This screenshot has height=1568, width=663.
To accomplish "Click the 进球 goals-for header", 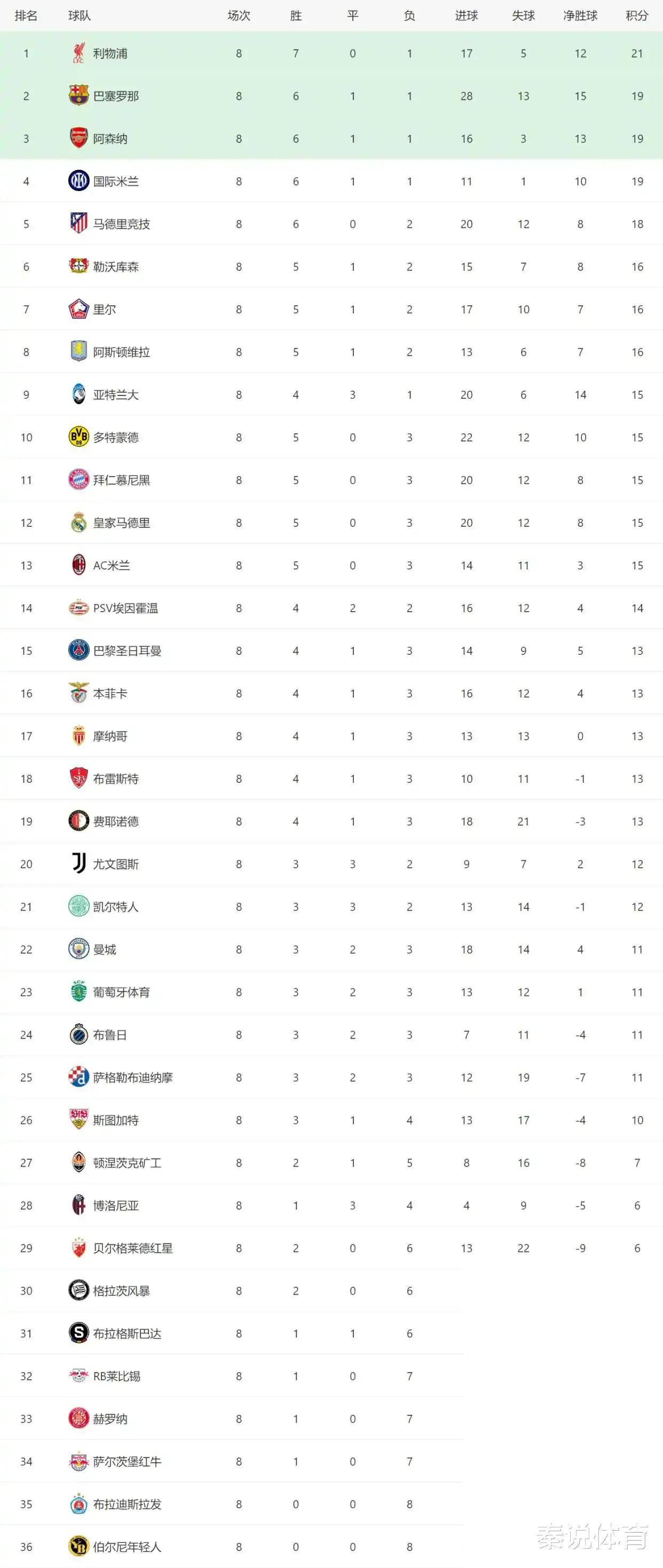I will coord(467,16).
